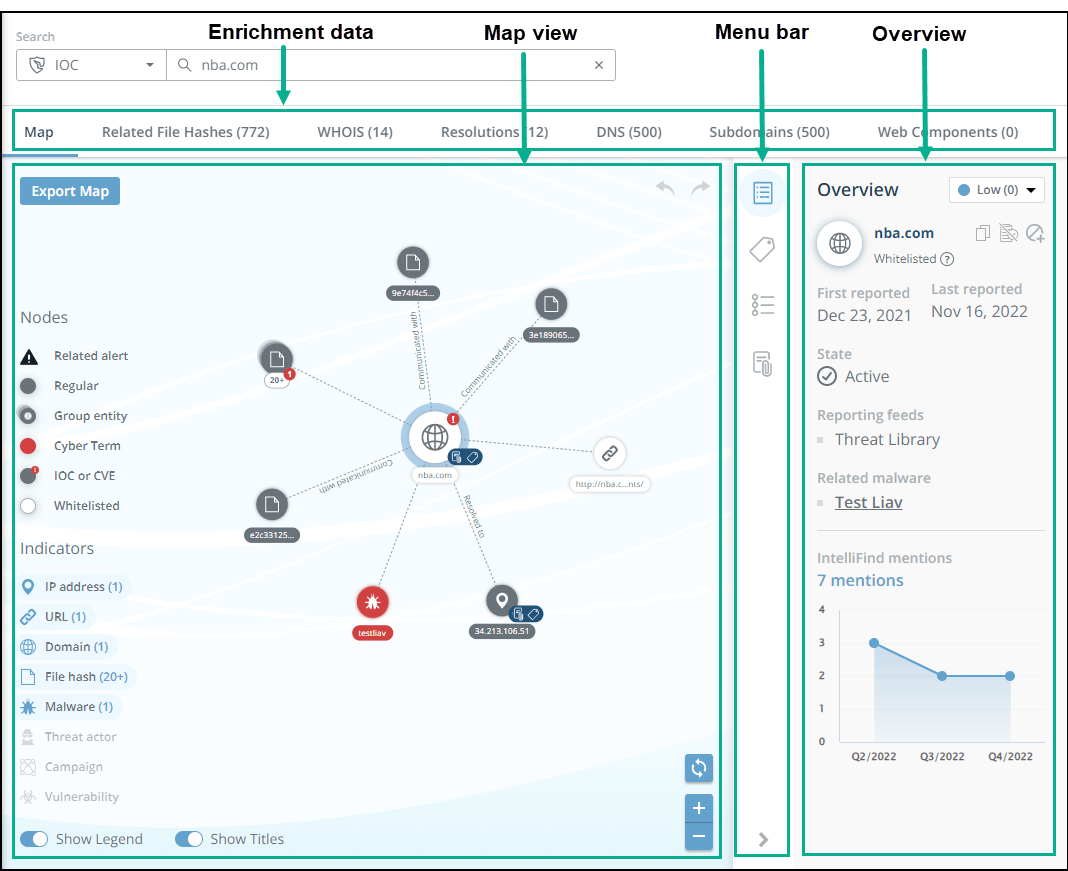1068x871 pixels.
Task: Refresh the map layout
Action: (699, 768)
